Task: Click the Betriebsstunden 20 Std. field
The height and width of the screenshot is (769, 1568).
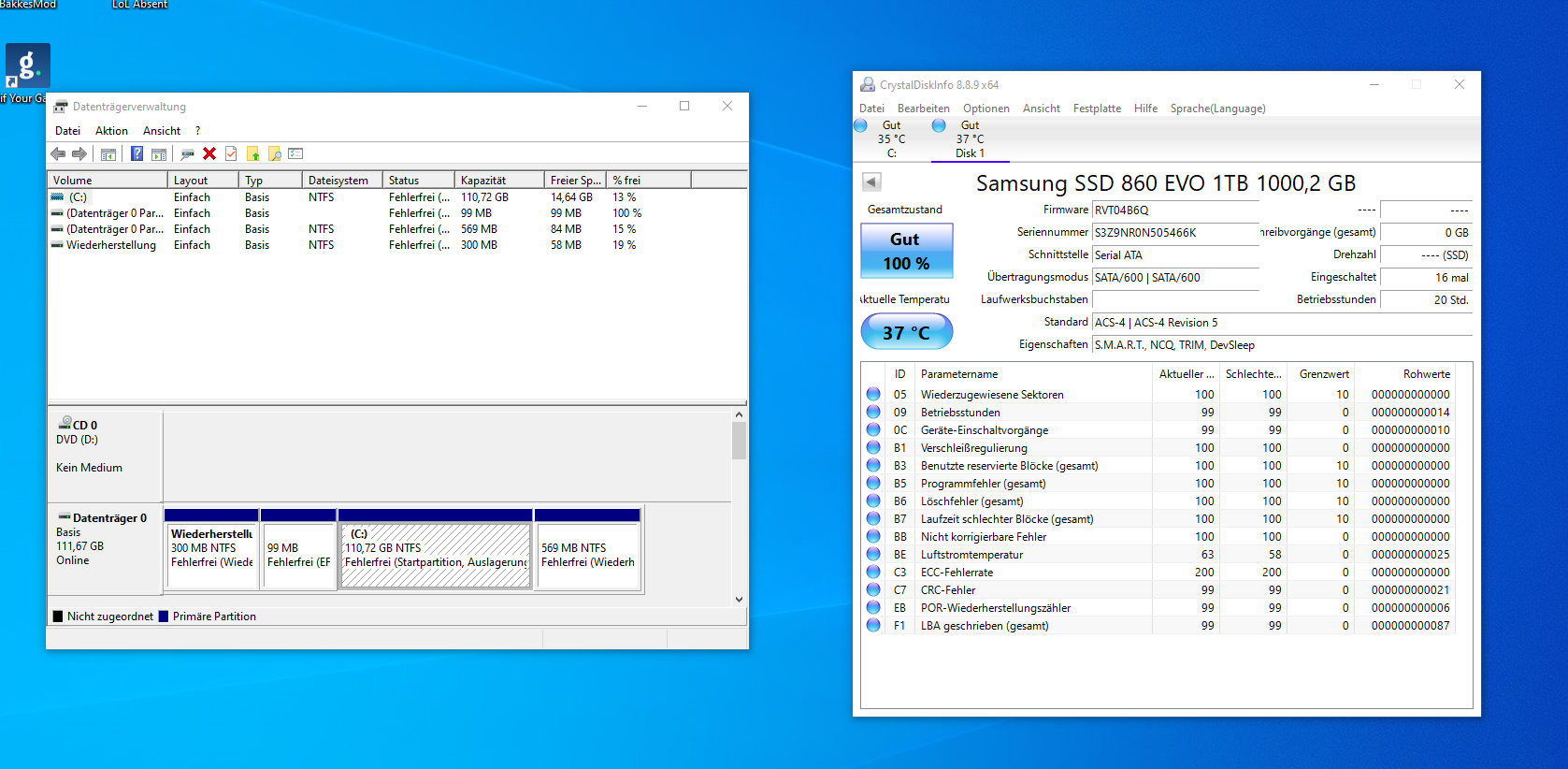Action: 1426,300
